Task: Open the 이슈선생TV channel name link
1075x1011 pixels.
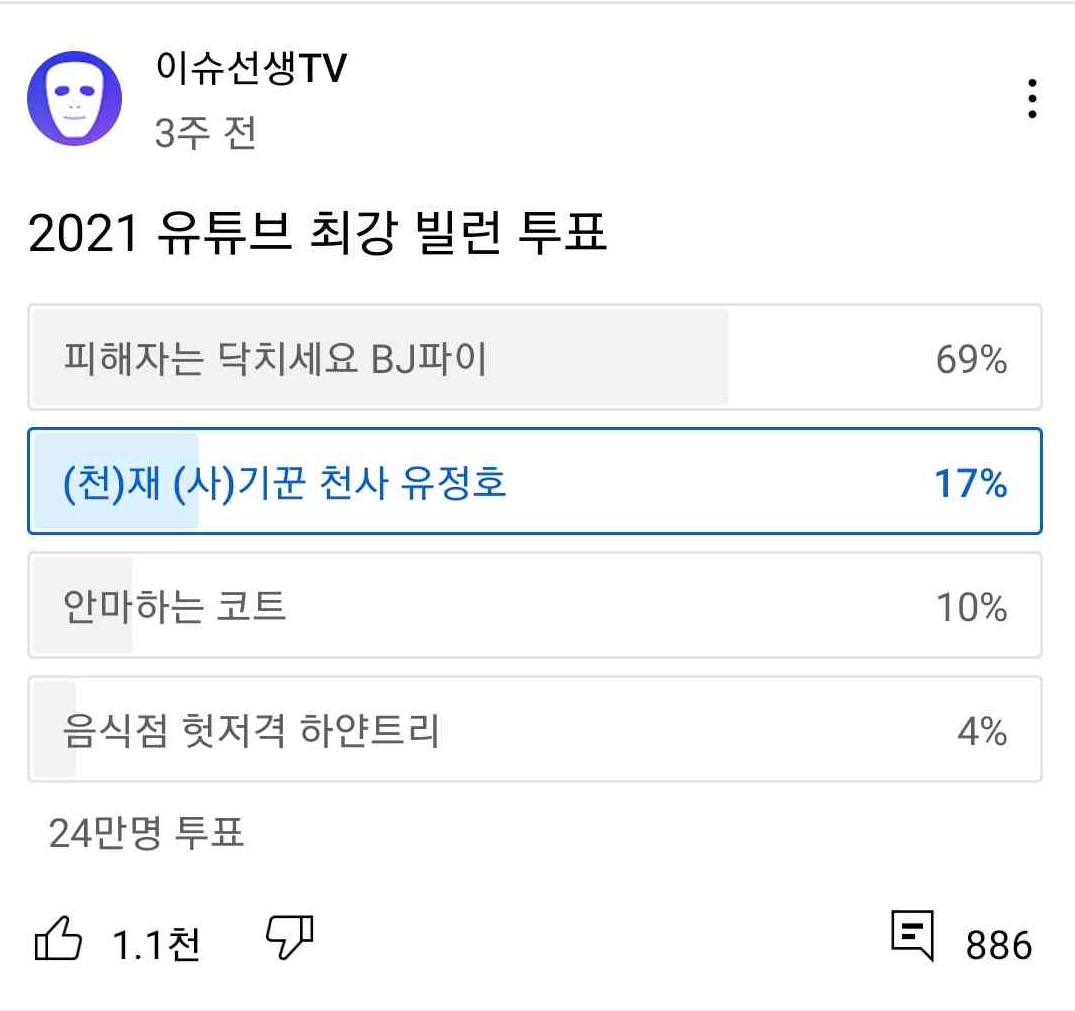Action: click(x=251, y=69)
